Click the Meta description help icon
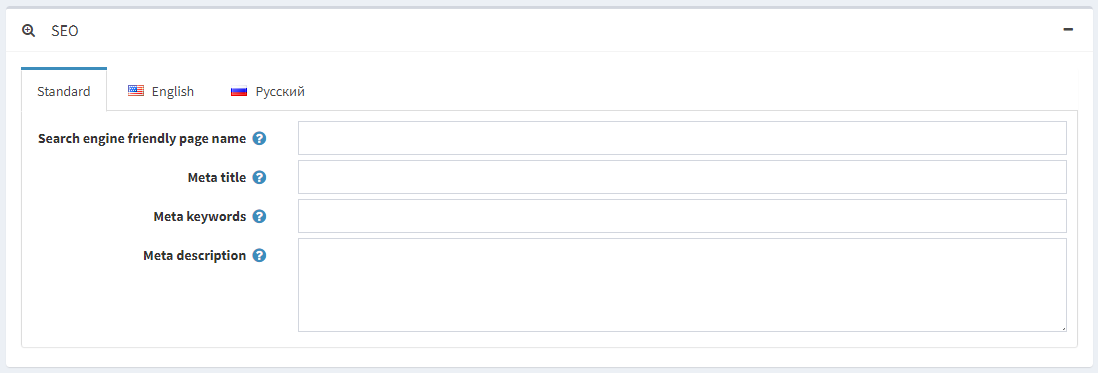Viewport: 1098px width, 373px height. tap(259, 255)
